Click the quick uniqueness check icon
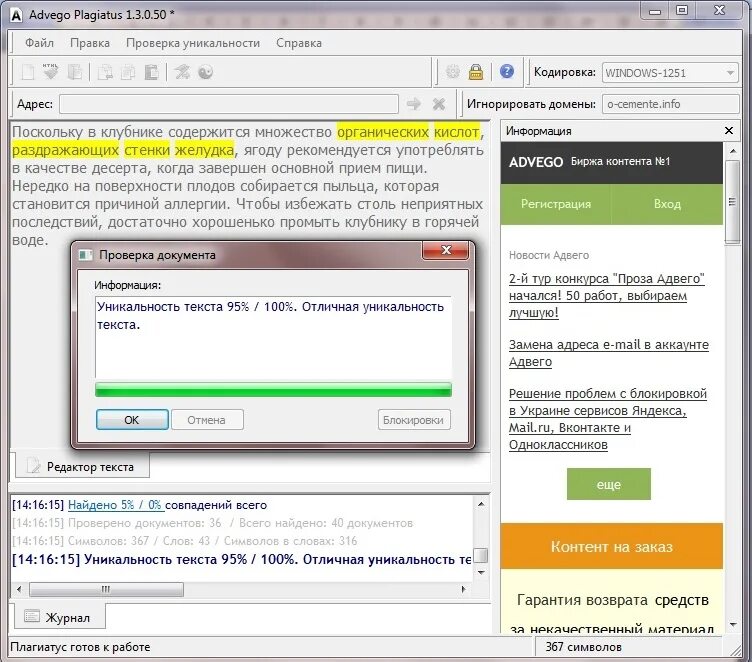 pyautogui.click(x=182, y=72)
